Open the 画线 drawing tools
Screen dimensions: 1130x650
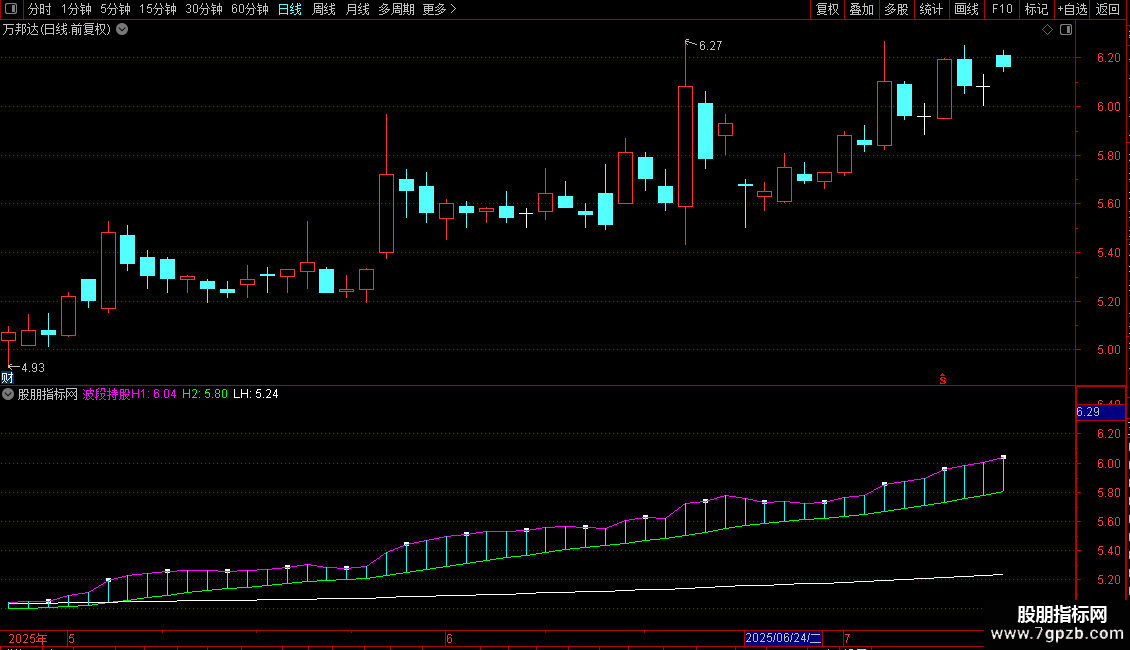pyautogui.click(x=966, y=9)
